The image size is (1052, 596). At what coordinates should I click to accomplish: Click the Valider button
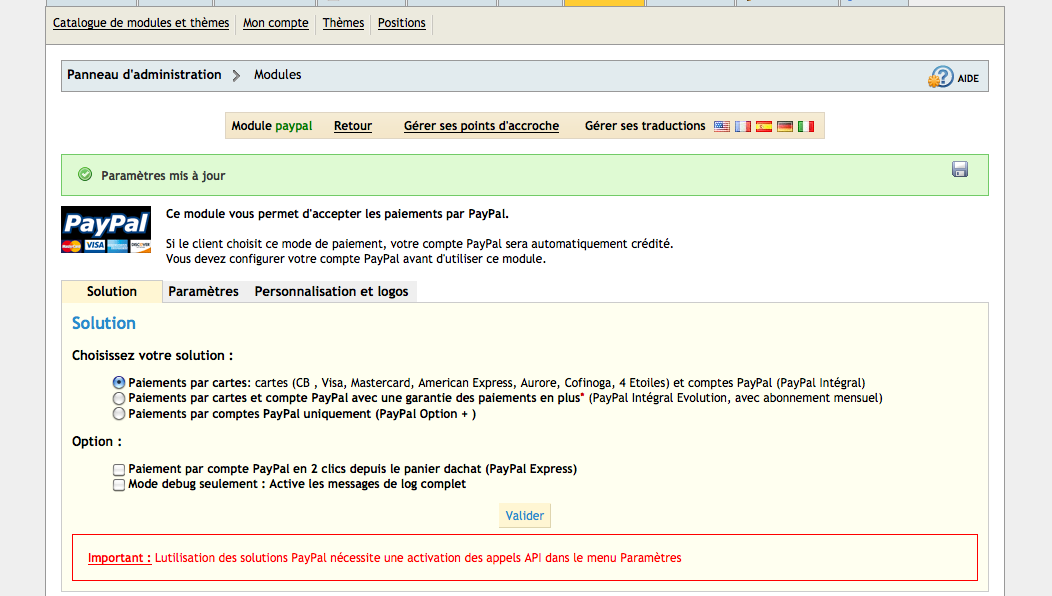point(525,515)
